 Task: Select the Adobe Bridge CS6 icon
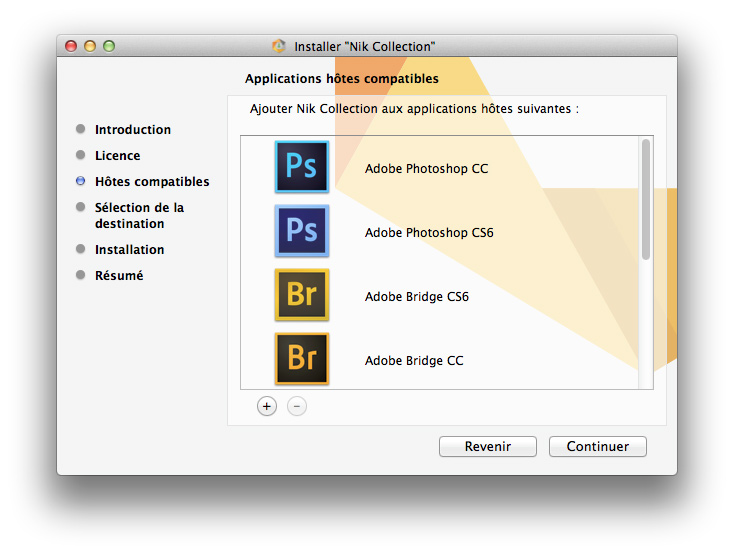coord(302,295)
